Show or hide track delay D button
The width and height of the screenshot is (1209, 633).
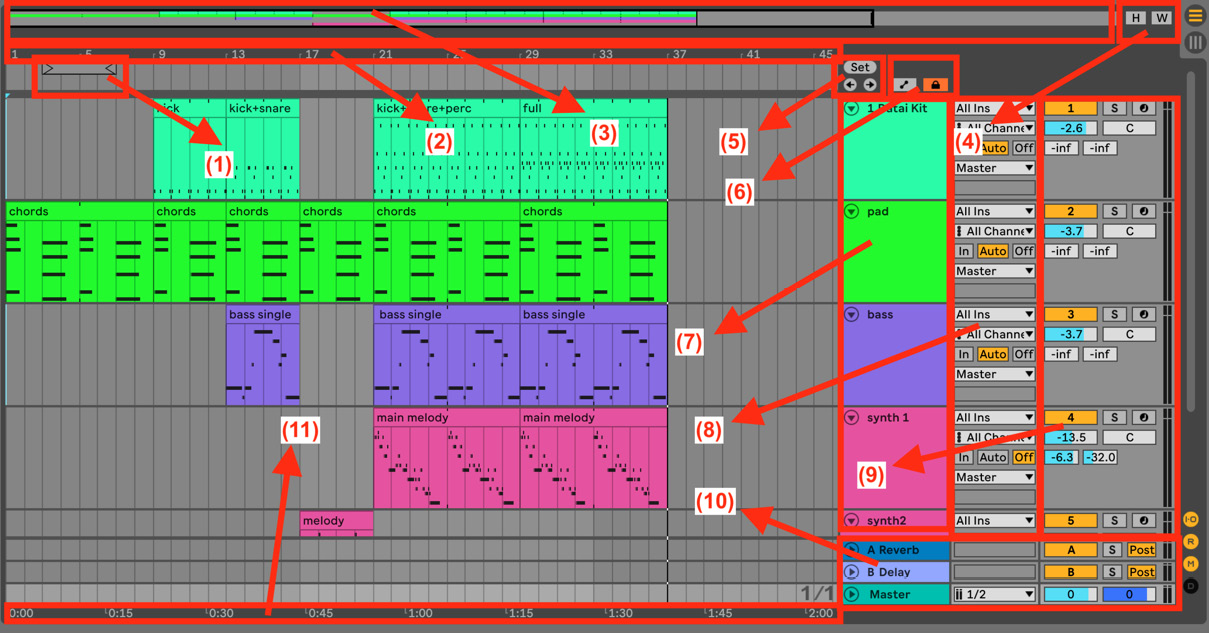1191,586
